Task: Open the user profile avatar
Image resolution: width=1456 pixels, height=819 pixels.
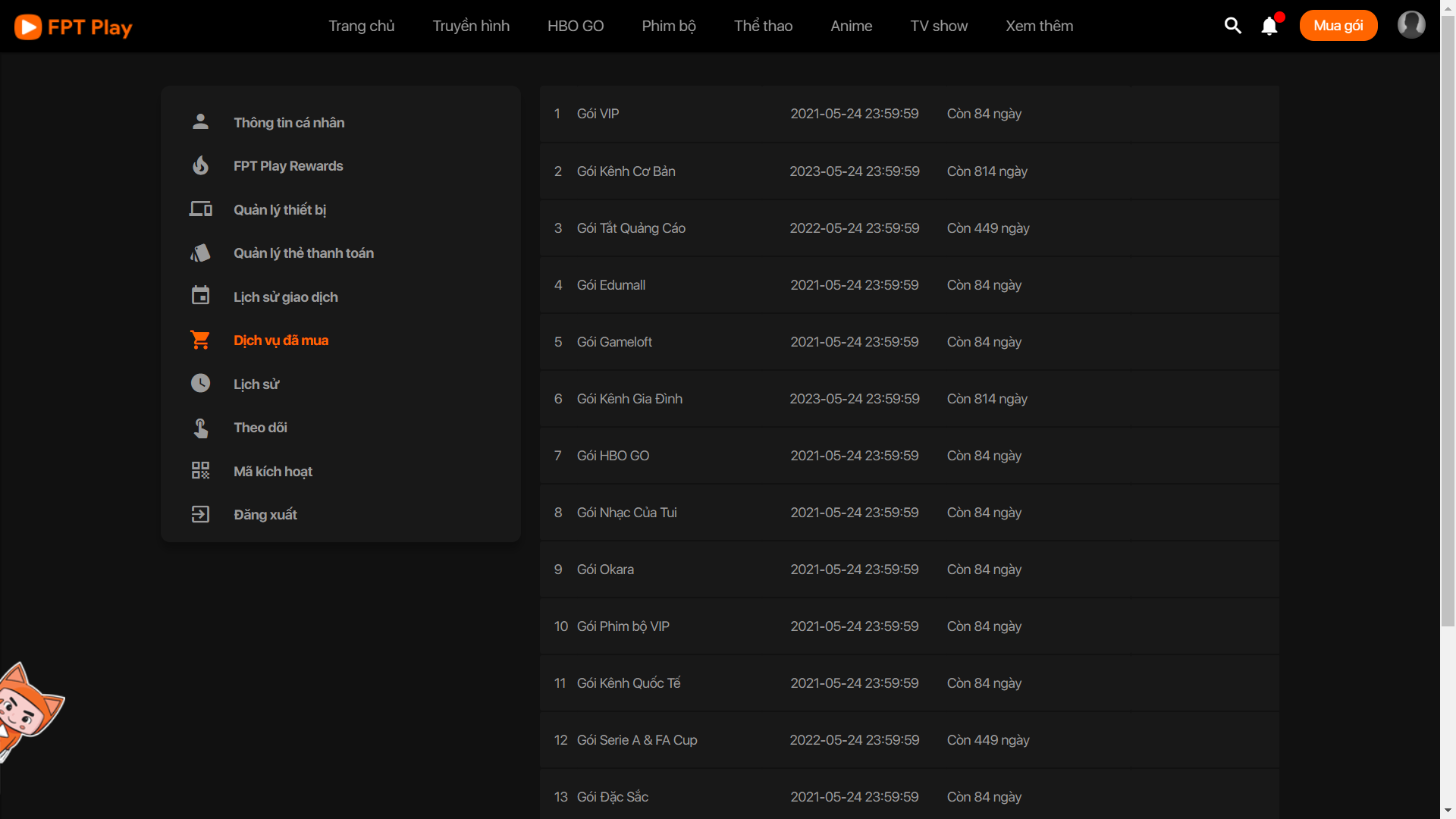Action: click(1411, 25)
